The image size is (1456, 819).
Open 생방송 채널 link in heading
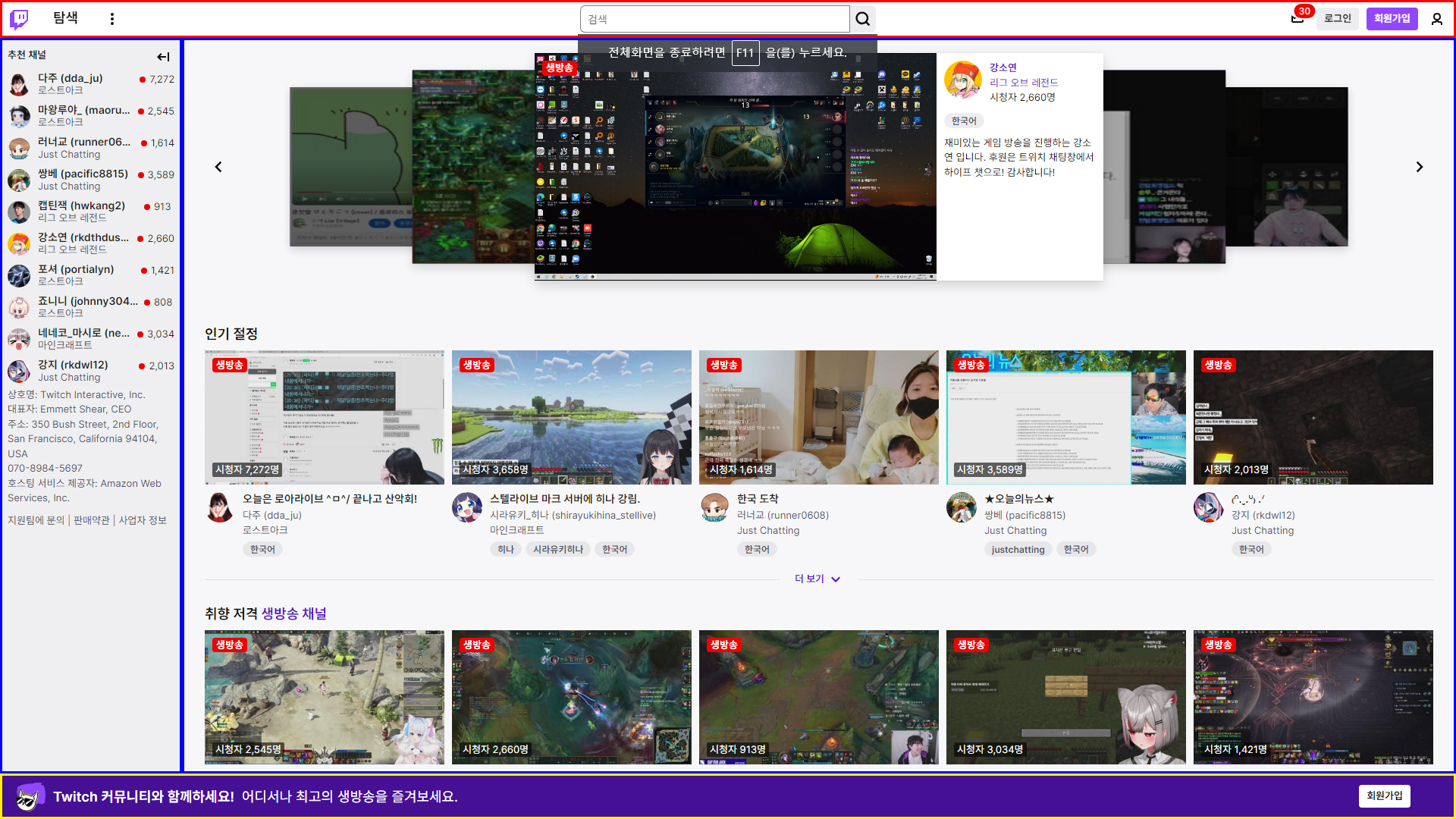click(294, 613)
